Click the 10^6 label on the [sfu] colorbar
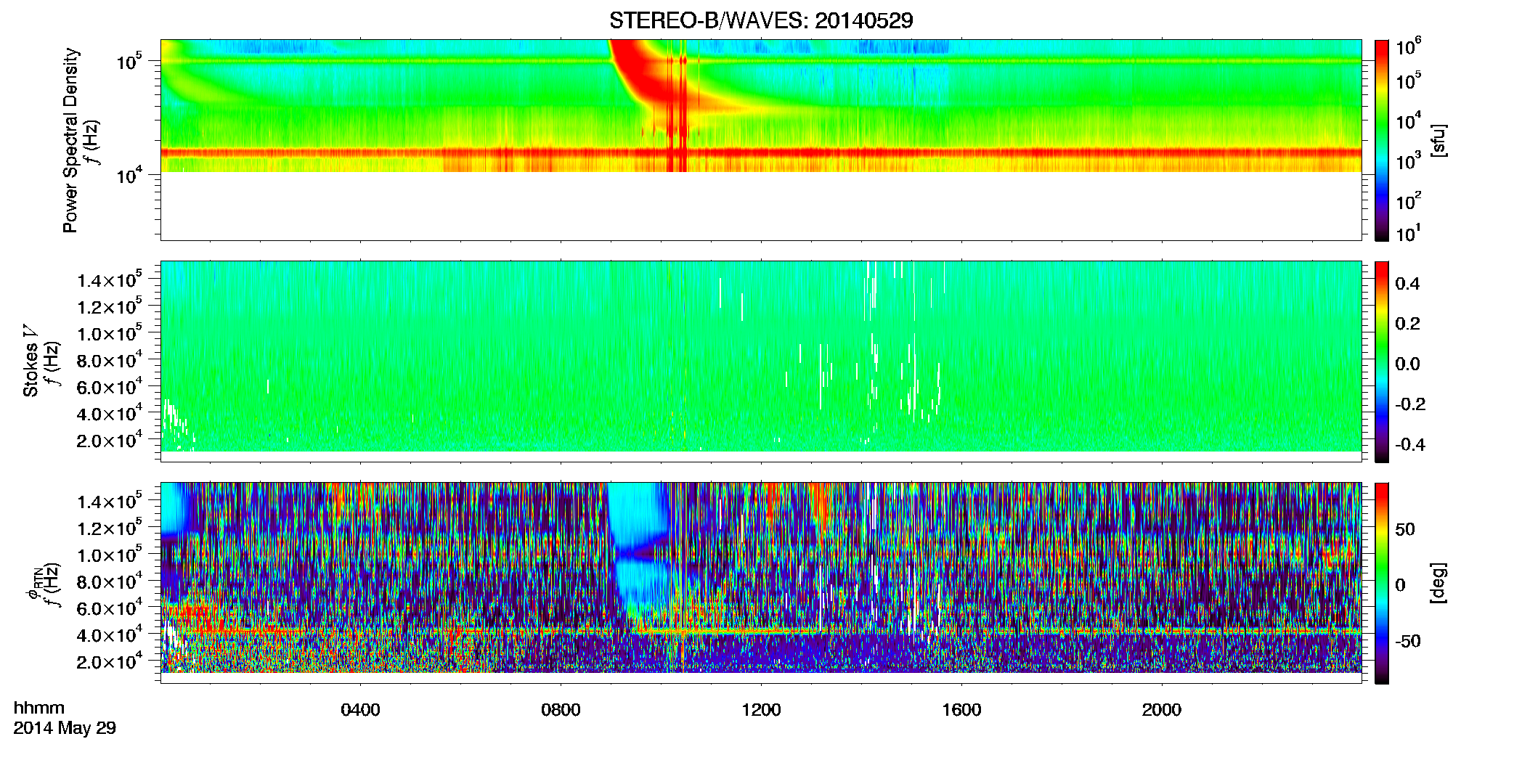Image resolution: width=1522 pixels, height=784 pixels. 1408,46
